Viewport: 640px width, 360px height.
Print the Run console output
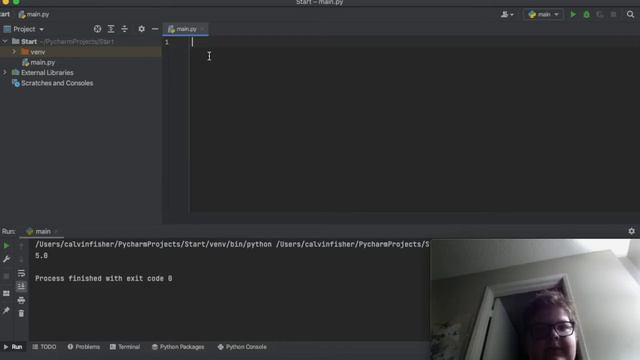point(21,300)
